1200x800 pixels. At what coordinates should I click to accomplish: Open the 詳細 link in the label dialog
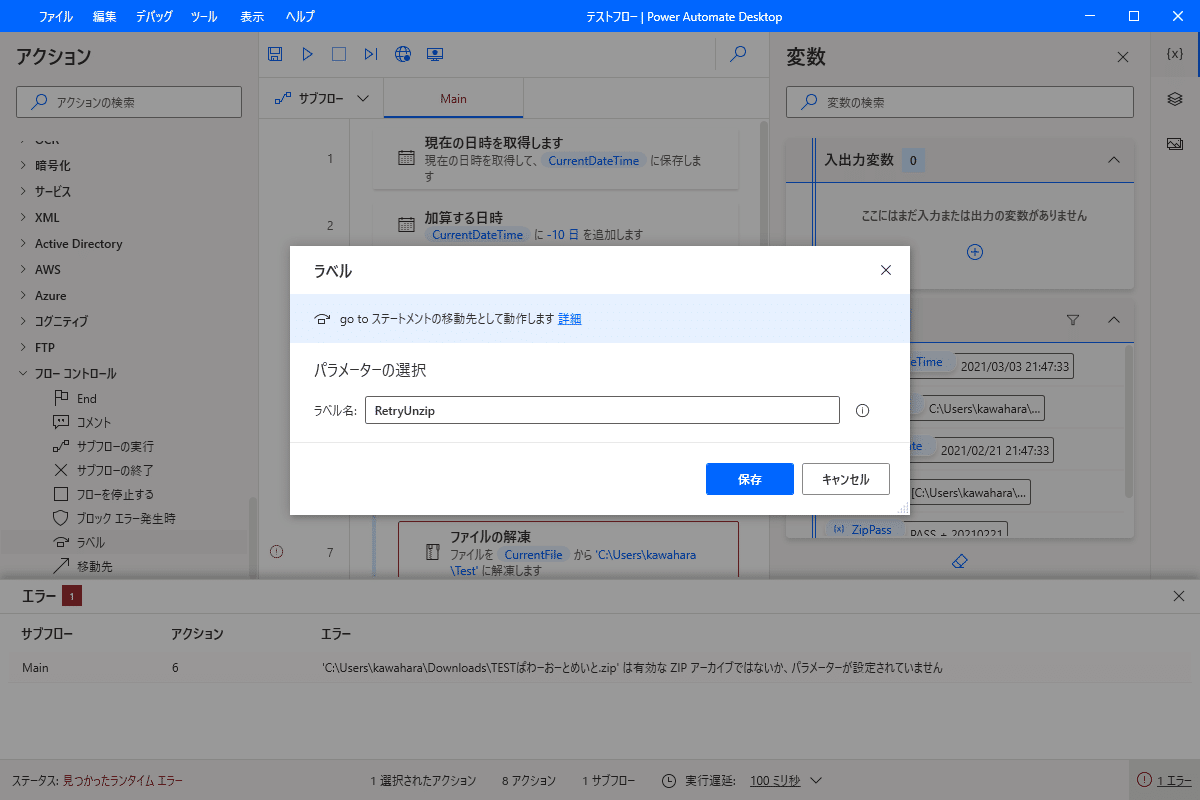coord(569,317)
